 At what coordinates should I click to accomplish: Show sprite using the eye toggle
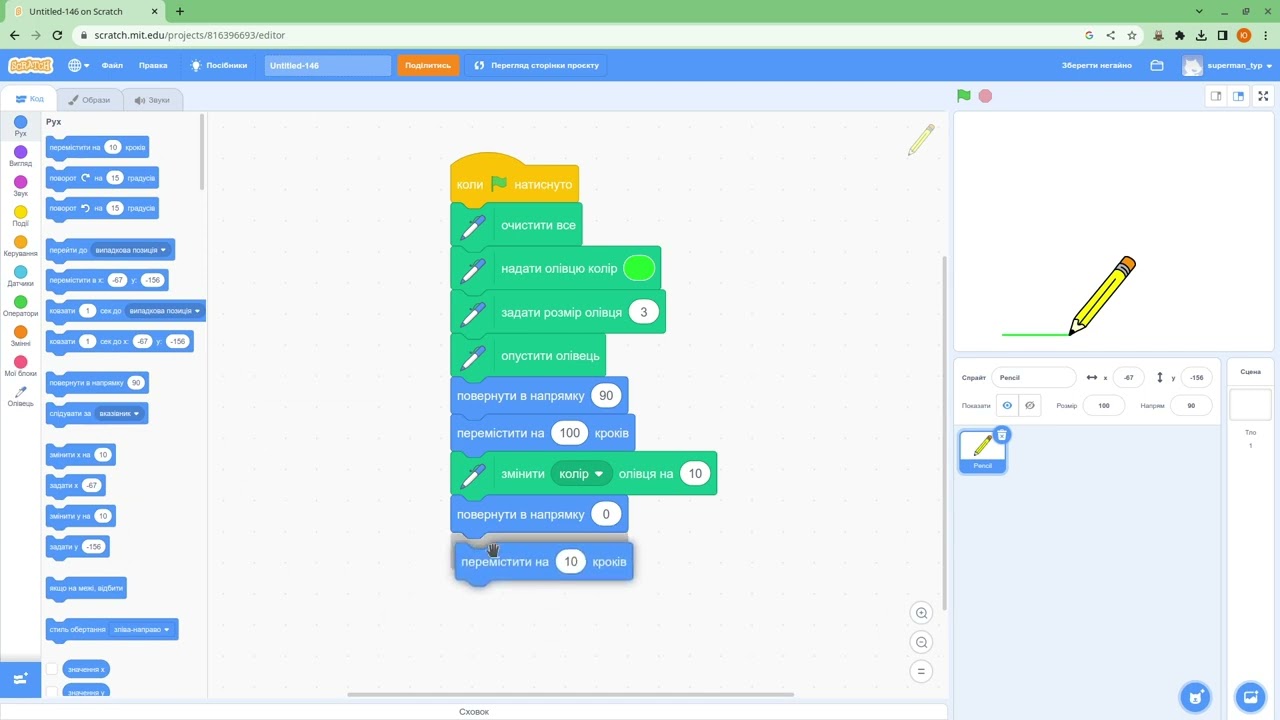click(1007, 406)
